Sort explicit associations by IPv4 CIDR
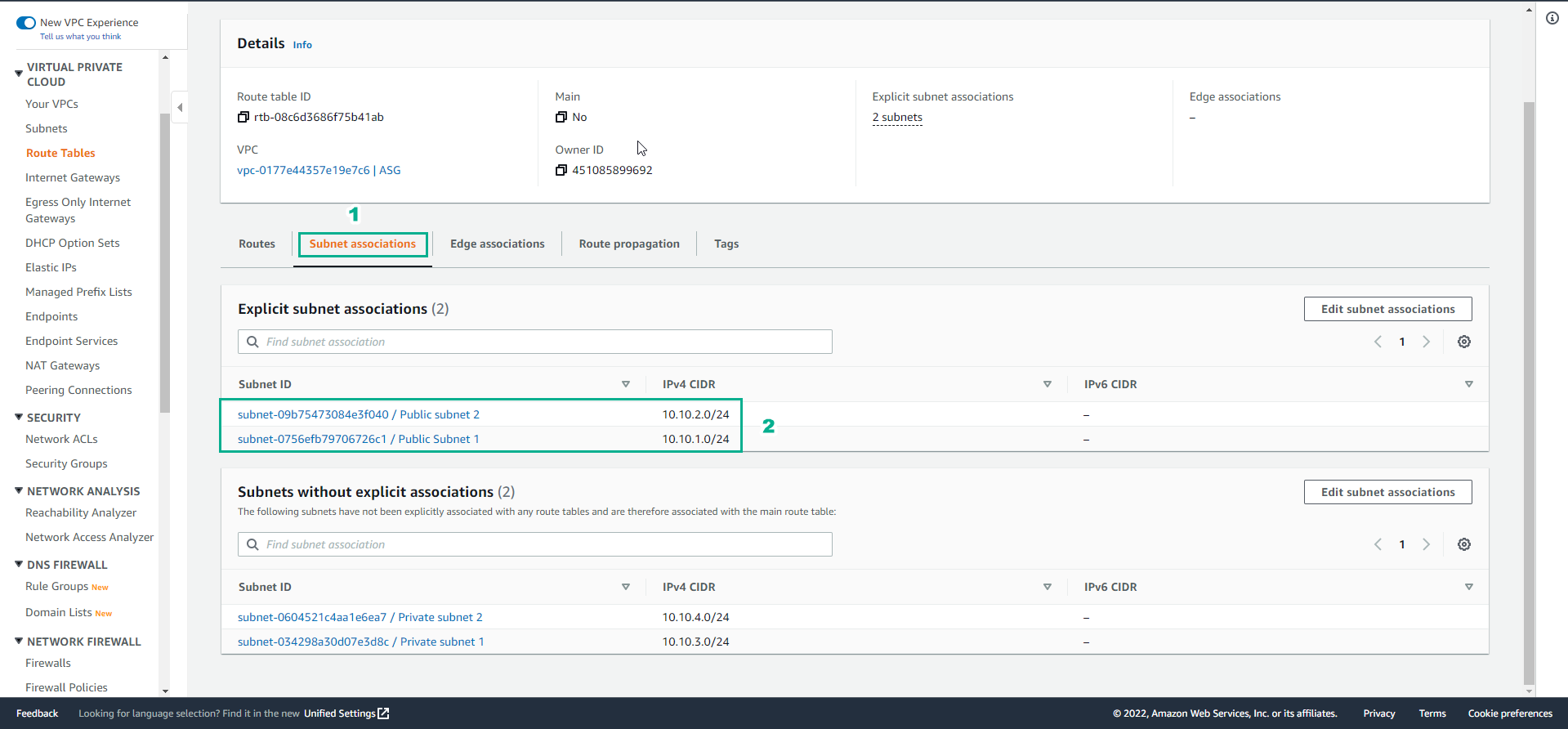The width and height of the screenshot is (1568, 729). pyautogui.click(x=1048, y=384)
